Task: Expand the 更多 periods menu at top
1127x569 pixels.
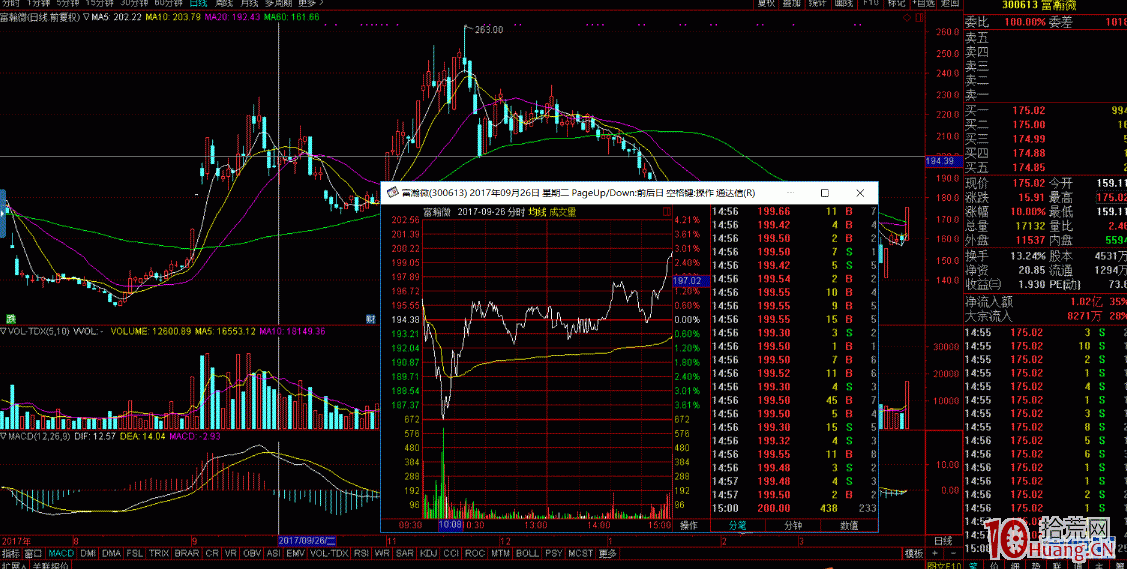Action: (x=311, y=3)
